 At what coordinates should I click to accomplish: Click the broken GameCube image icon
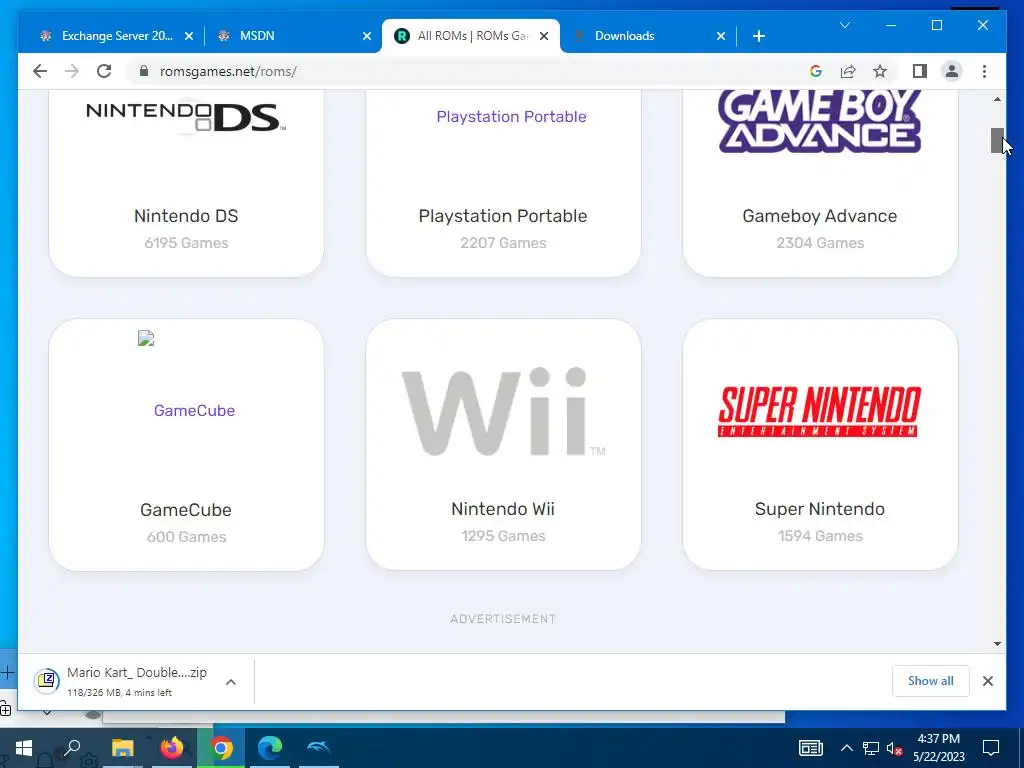146,338
